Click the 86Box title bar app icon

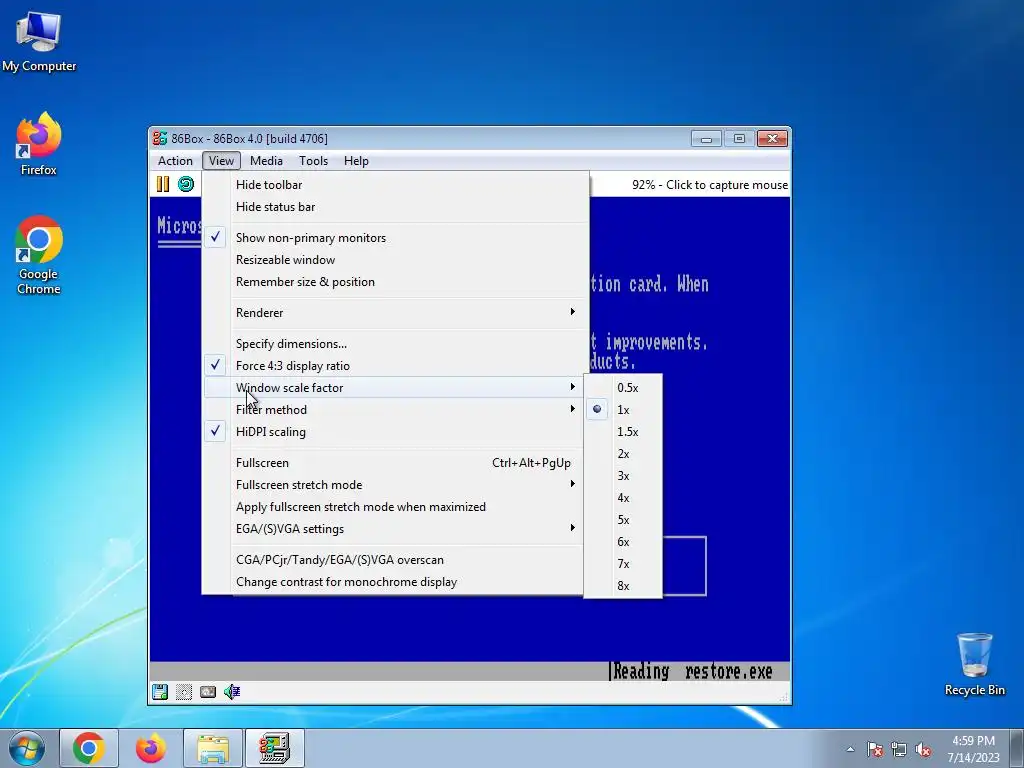(160, 138)
